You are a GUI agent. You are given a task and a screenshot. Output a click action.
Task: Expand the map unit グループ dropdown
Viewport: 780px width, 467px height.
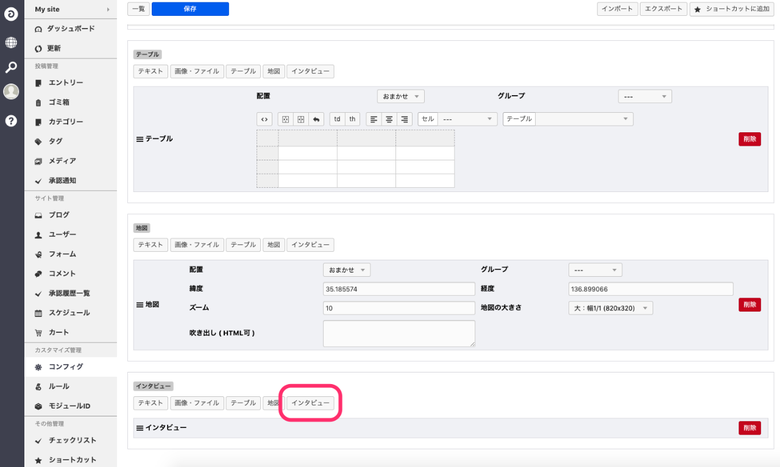pos(594,270)
